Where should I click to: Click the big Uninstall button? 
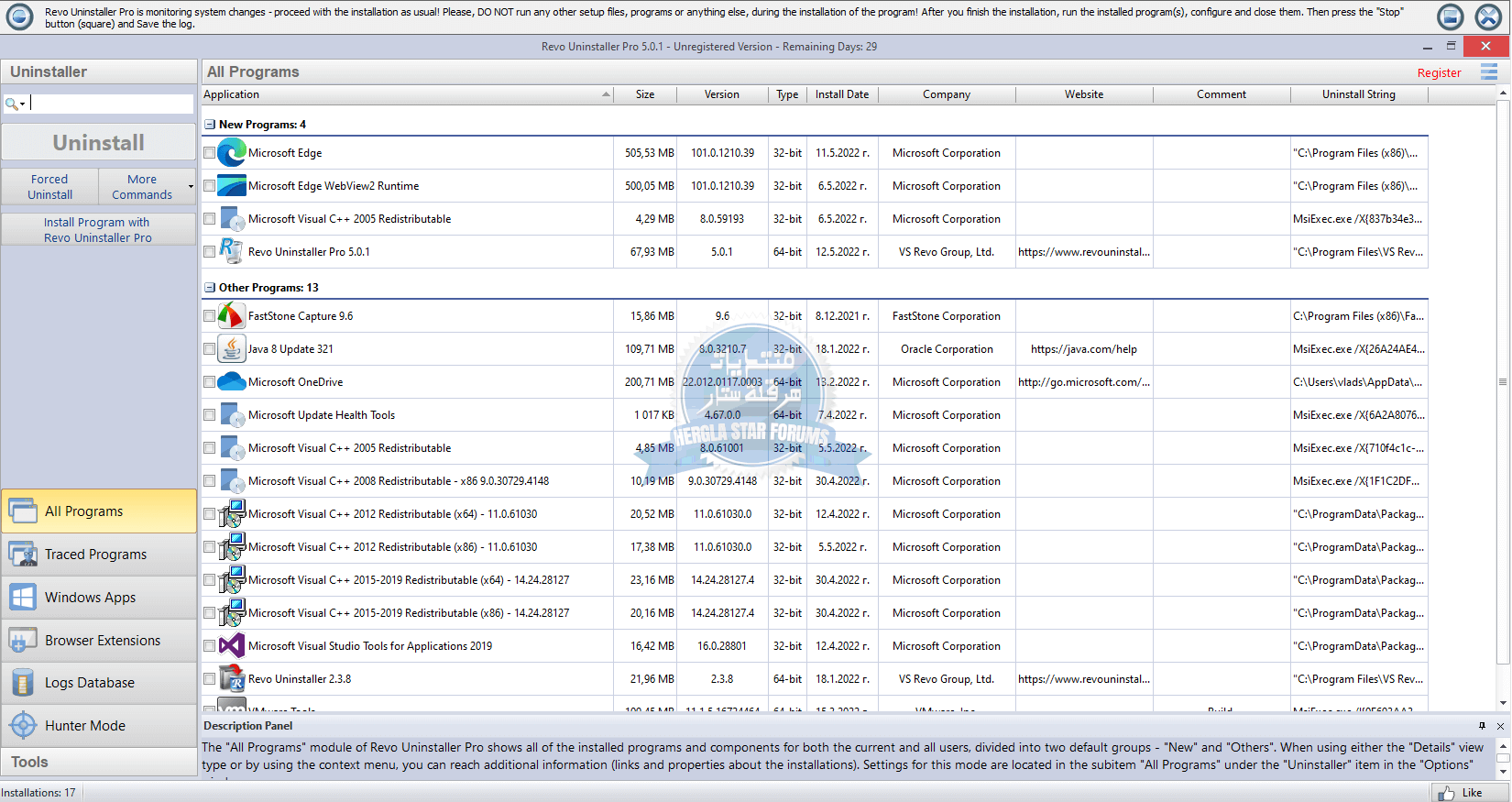[99, 143]
